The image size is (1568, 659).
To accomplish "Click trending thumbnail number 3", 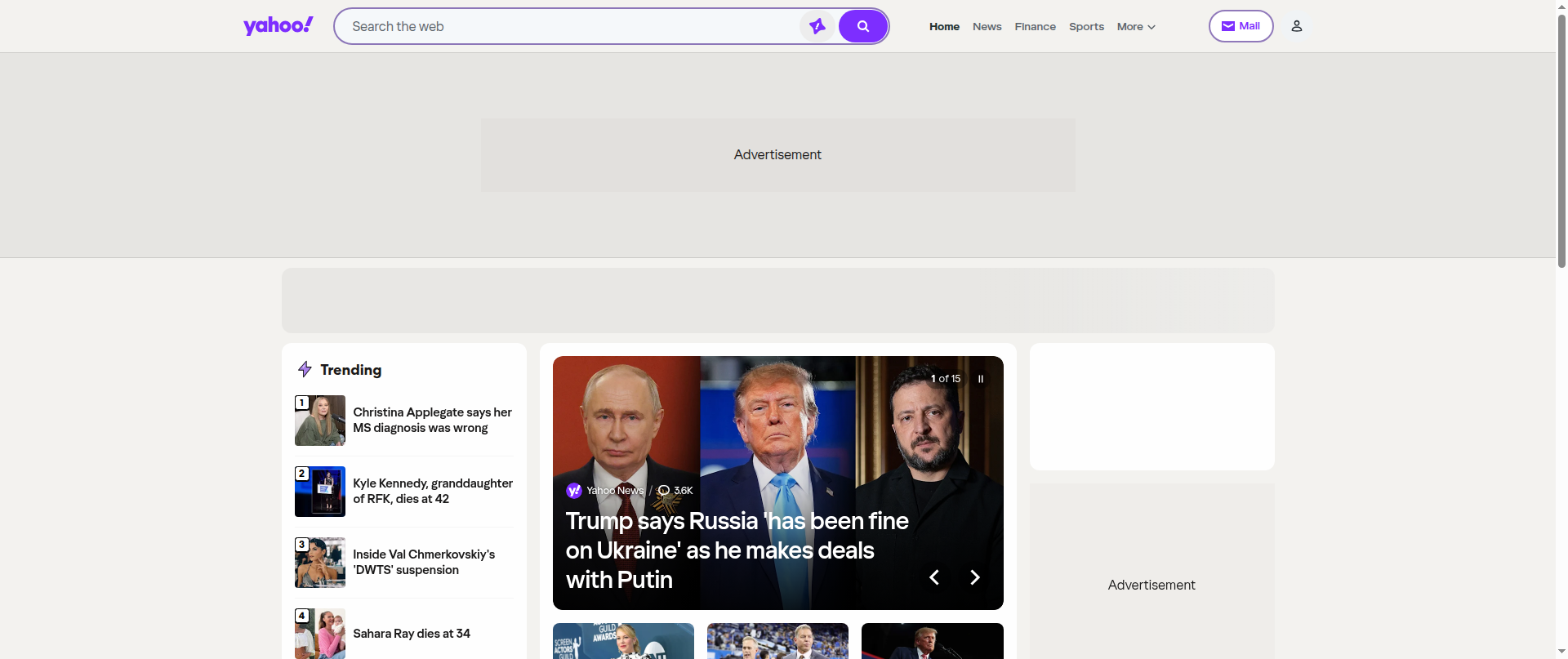I will click(x=320, y=563).
